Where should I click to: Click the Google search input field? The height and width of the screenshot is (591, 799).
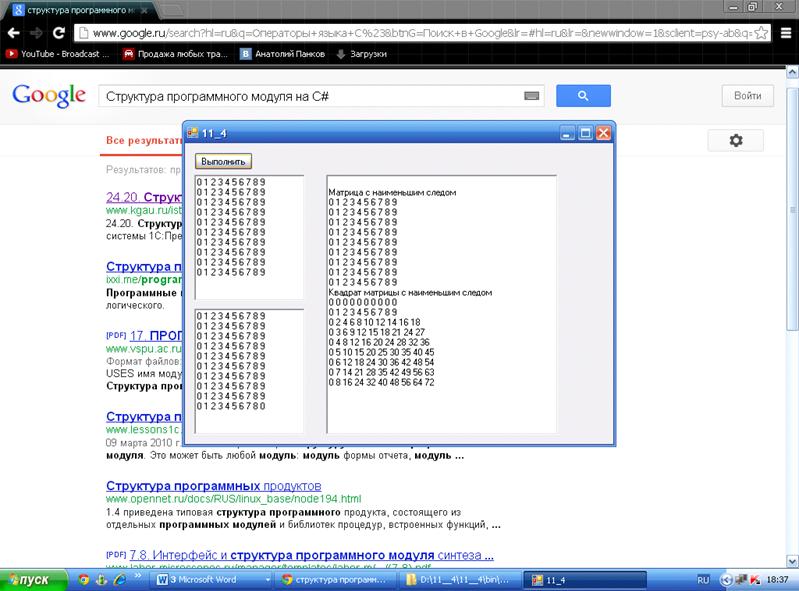[x=310, y=96]
